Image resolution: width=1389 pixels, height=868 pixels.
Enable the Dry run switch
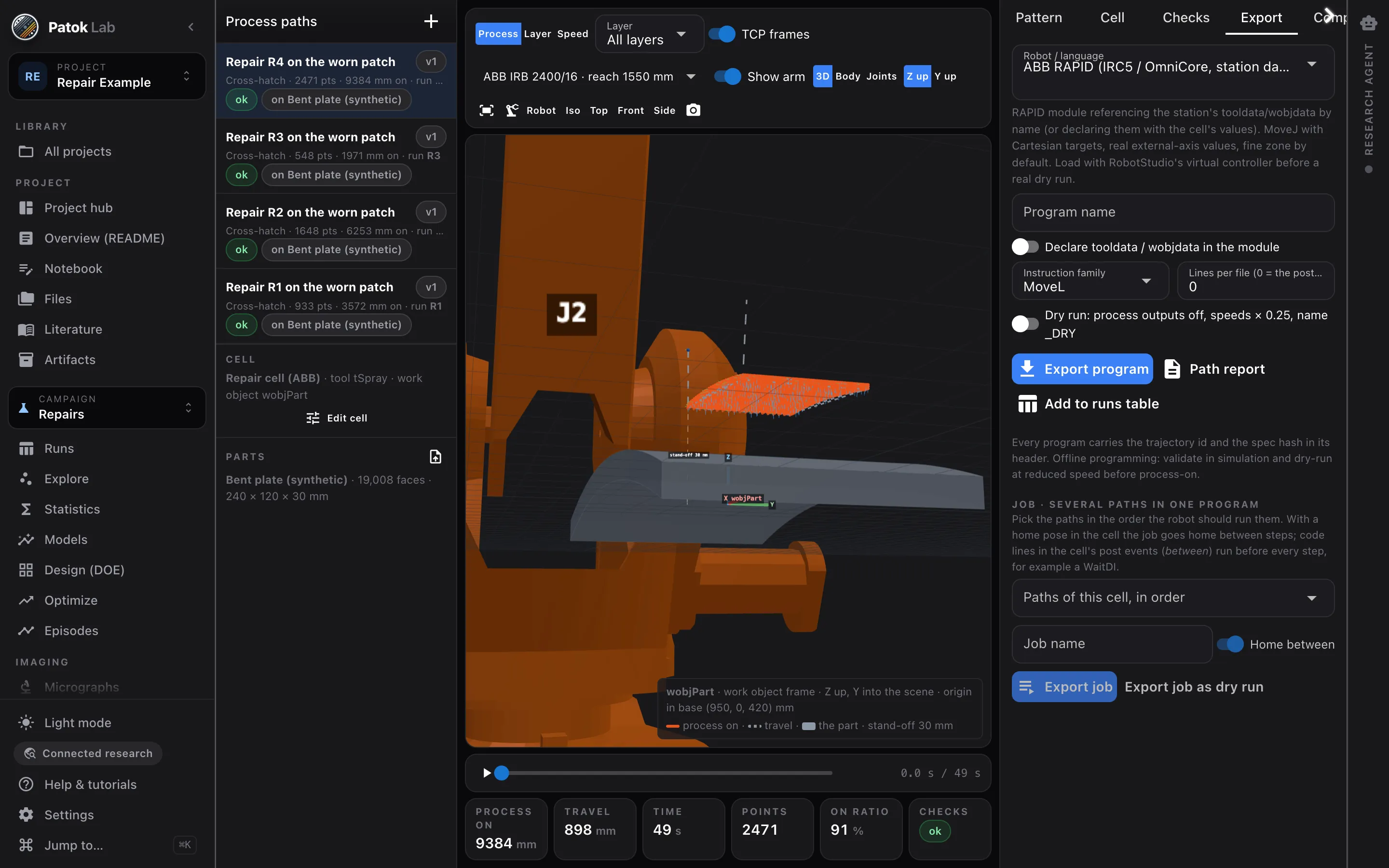coord(1025,324)
